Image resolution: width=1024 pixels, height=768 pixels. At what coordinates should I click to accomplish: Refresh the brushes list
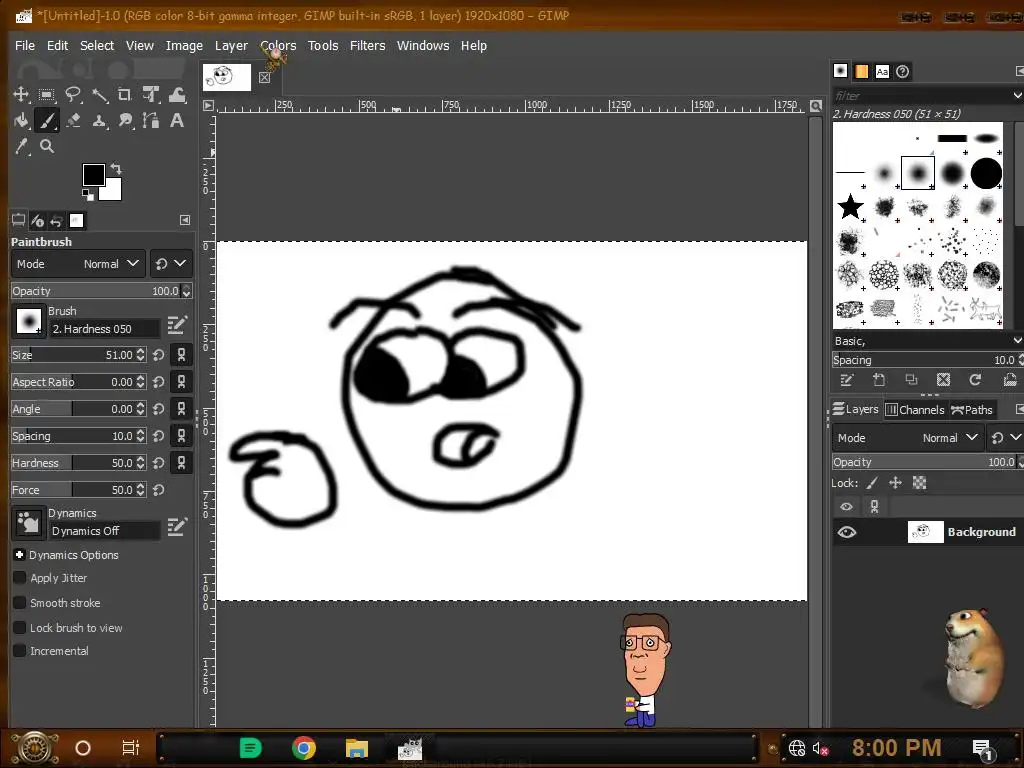(x=975, y=379)
